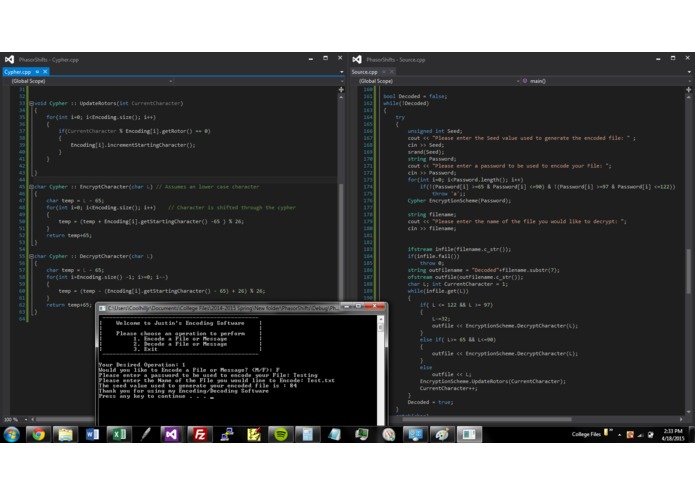The height and width of the screenshot is (494, 695).
Task: Open the network computers icon on taskbar
Action: click(x=226, y=435)
